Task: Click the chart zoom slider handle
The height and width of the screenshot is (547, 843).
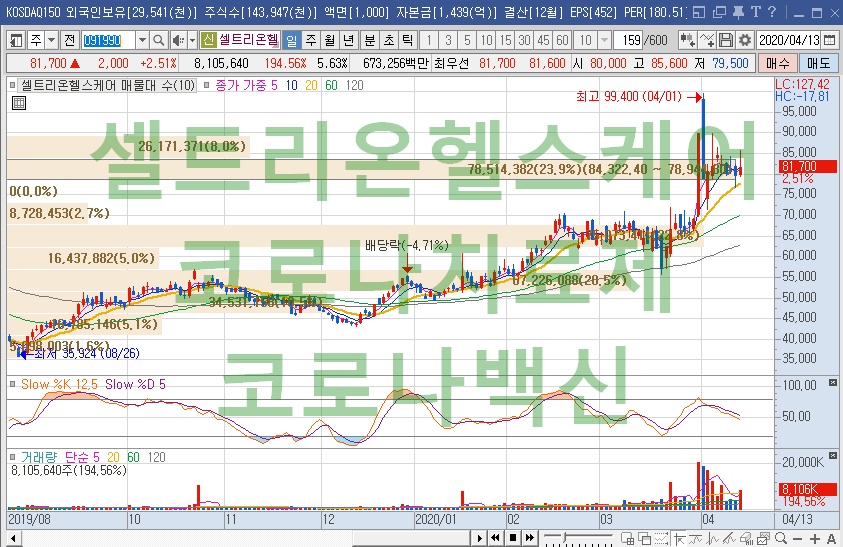Action: click(565, 537)
